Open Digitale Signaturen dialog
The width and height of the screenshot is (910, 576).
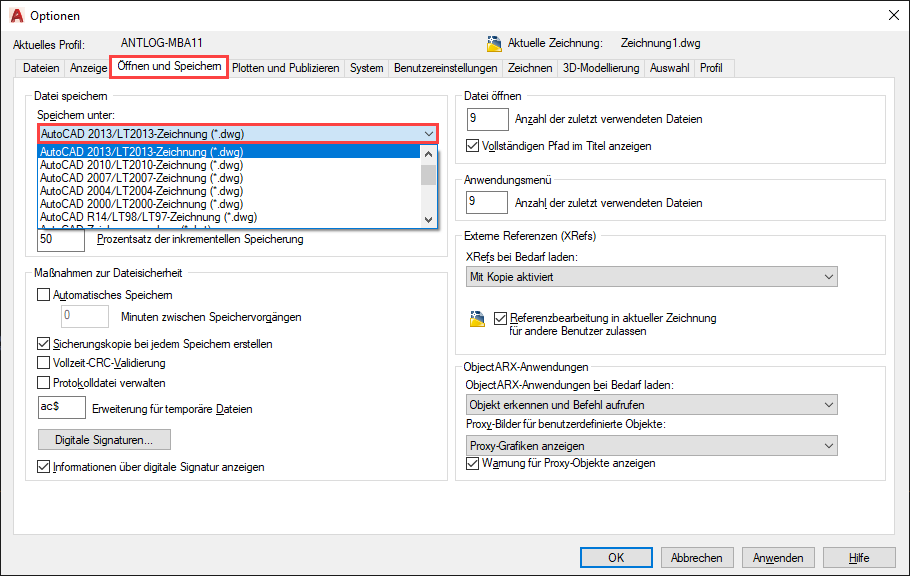click(104, 440)
